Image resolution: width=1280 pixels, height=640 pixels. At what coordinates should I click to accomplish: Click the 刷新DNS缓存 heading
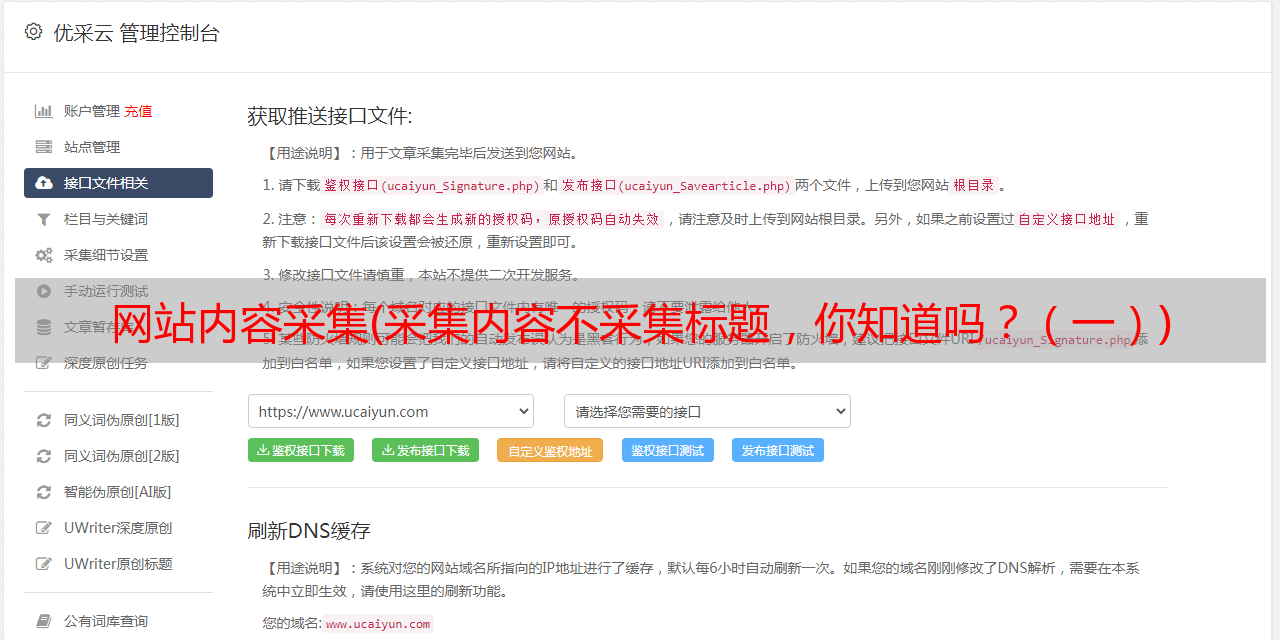[309, 530]
